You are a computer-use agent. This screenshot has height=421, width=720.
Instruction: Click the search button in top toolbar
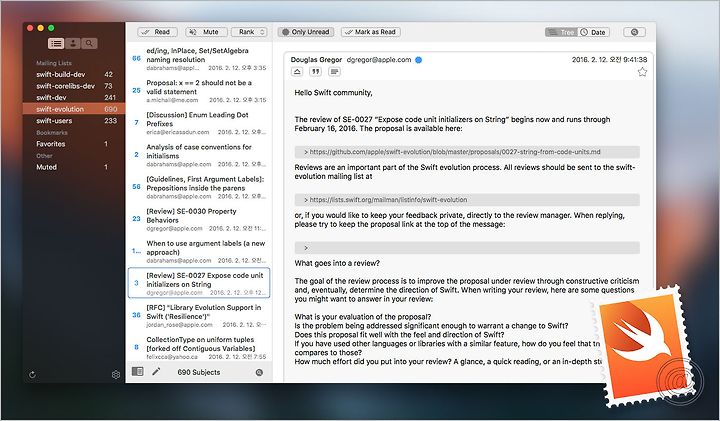pos(634,32)
